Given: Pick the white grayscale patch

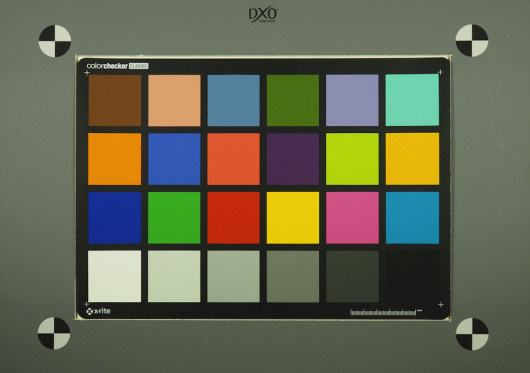Looking at the screenshot, I should (115, 276).
